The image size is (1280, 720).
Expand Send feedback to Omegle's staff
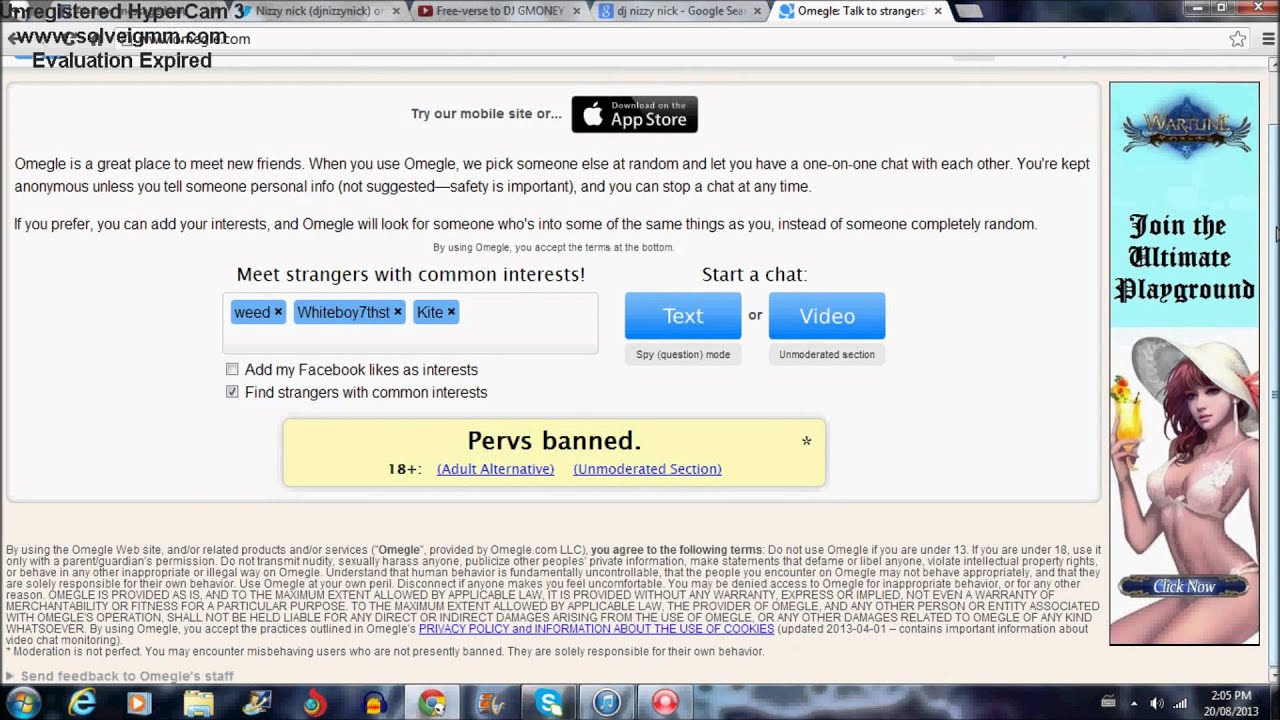tap(120, 676)
